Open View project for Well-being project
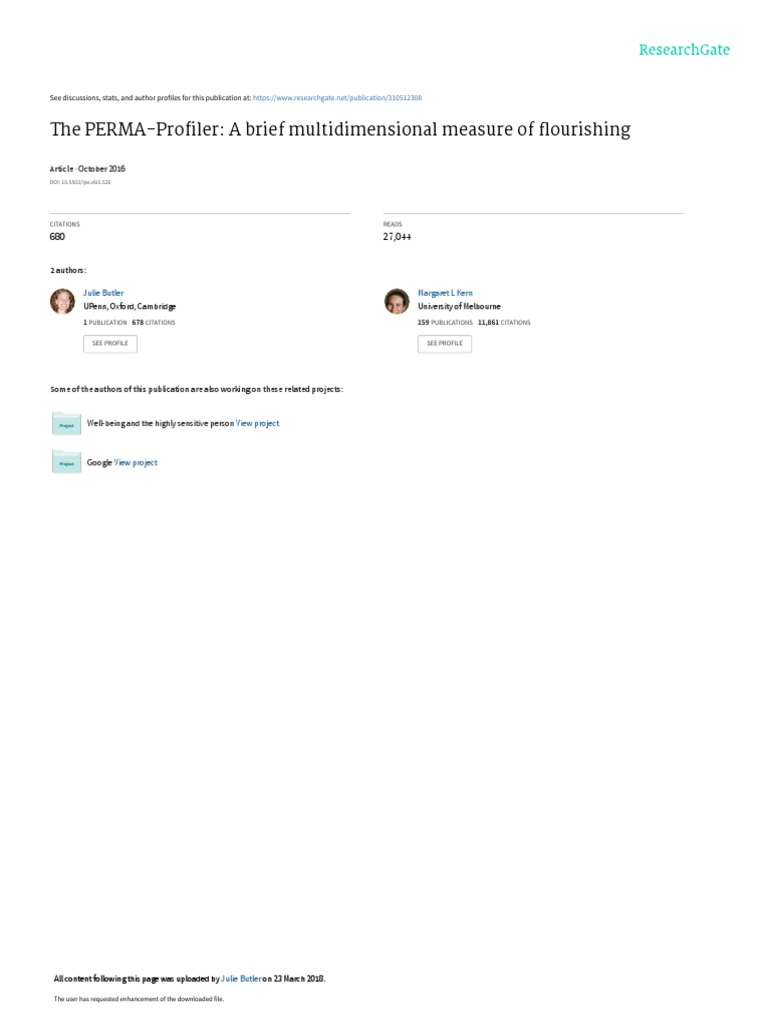Viewport: 768px width, 1024px height. coord(258,423)
